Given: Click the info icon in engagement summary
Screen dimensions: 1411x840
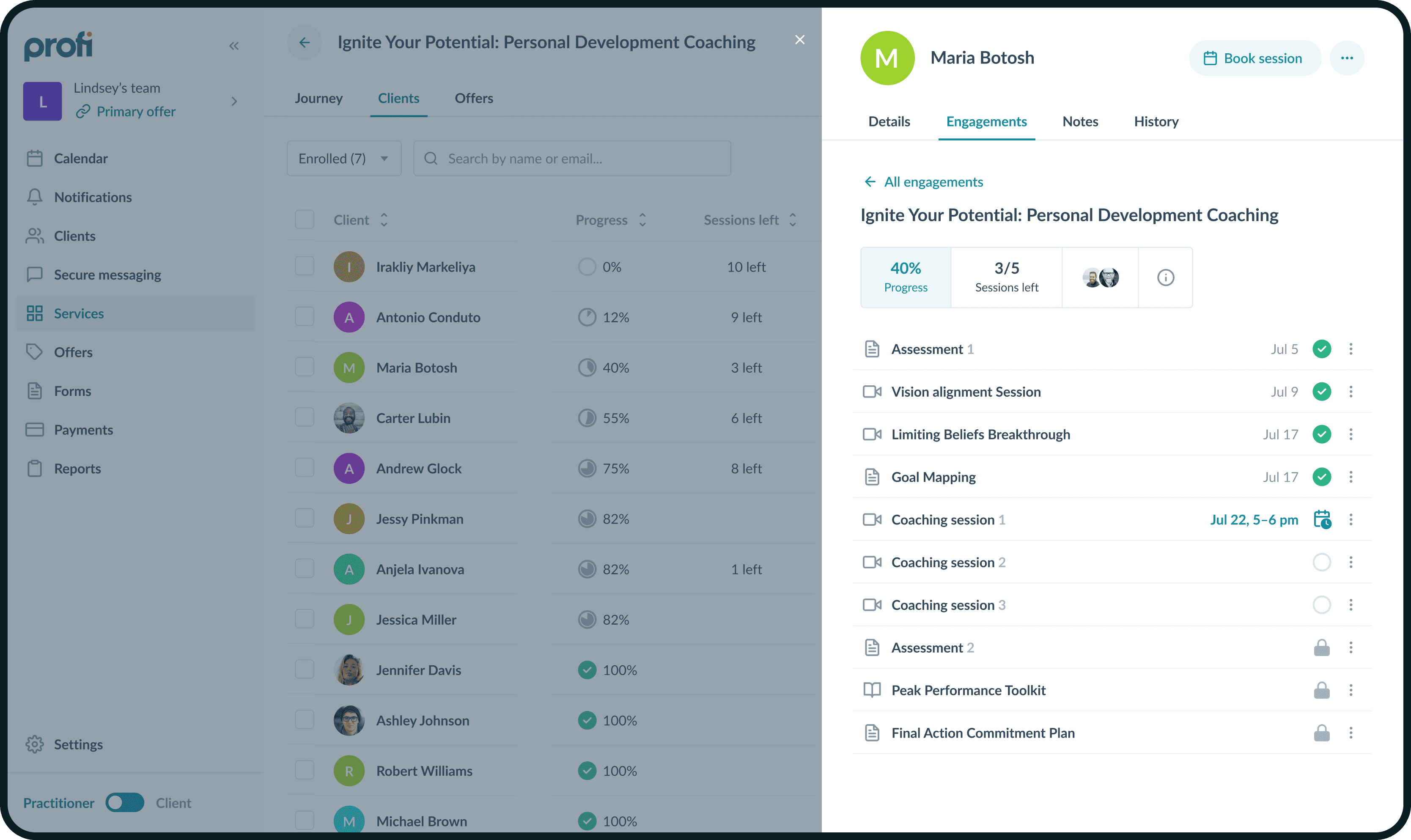Looking at the screenshot, I should click(x=1165, y=277).
